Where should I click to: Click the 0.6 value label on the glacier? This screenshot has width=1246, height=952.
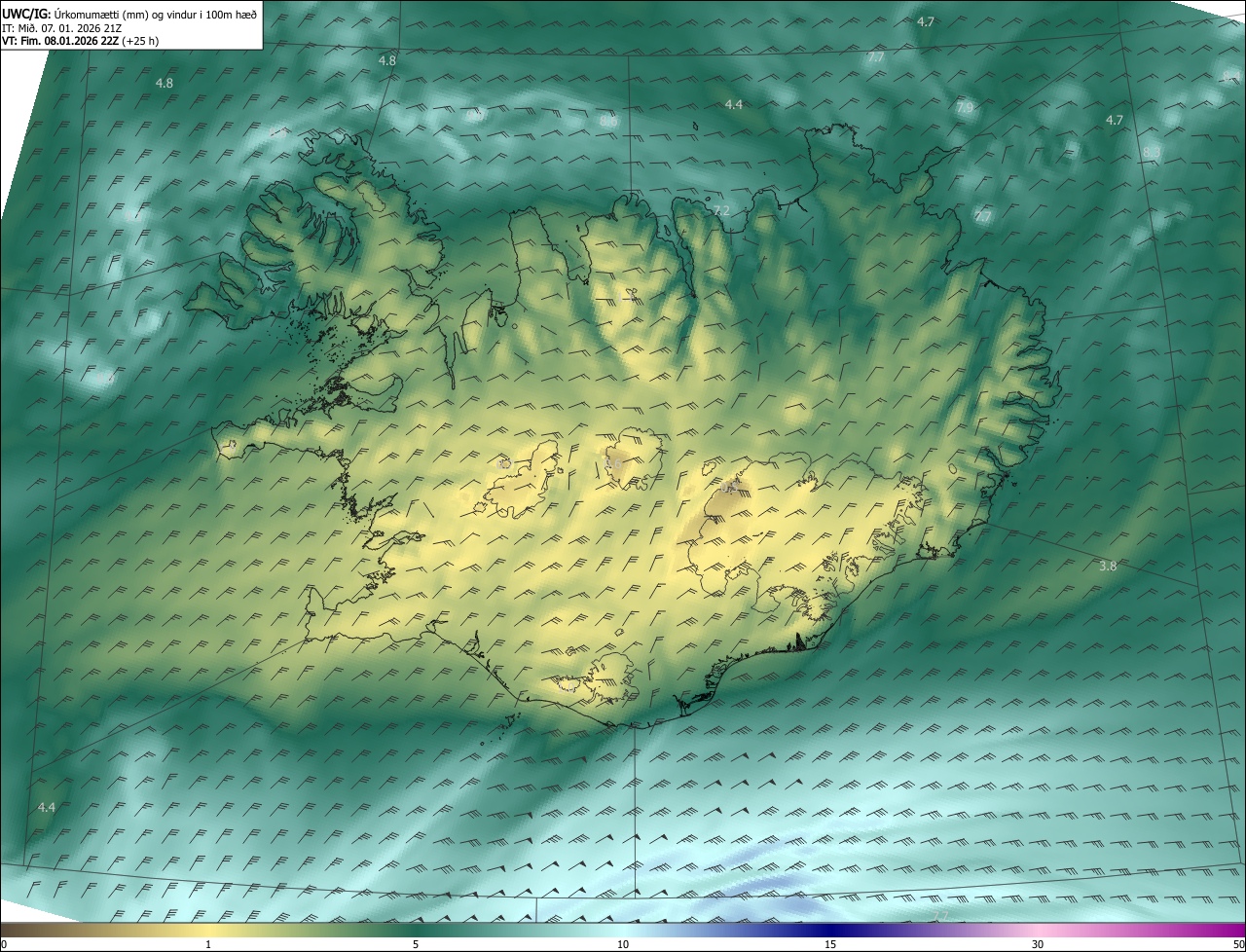coord(614,464)
